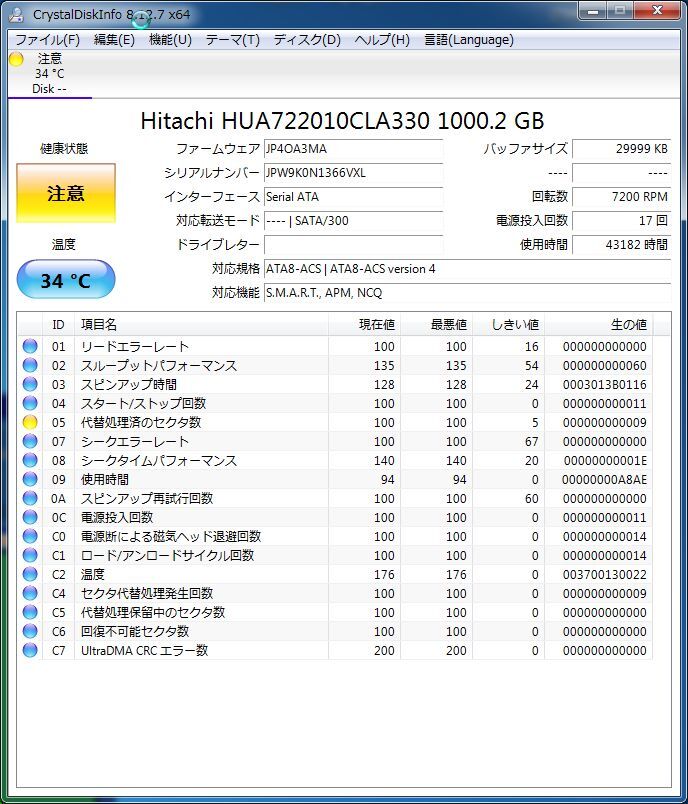688x804 pixels.
Task: Click the serial number field JPW9K0N1366VXL
Action: [353, 173]
